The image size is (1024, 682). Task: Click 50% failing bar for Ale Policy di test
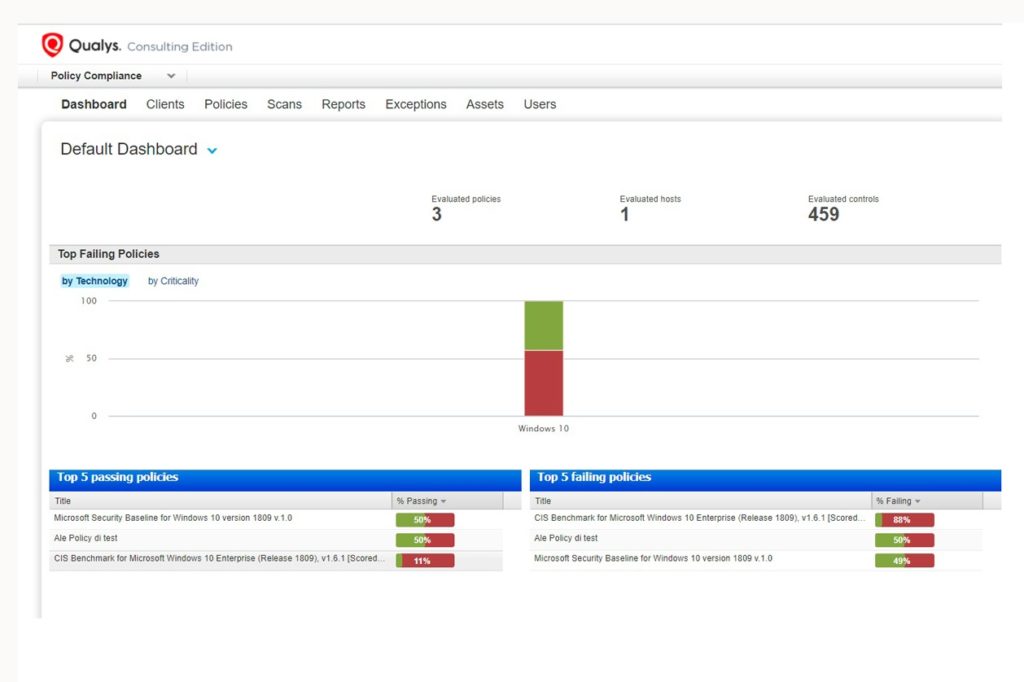click(x=904, y=540)
